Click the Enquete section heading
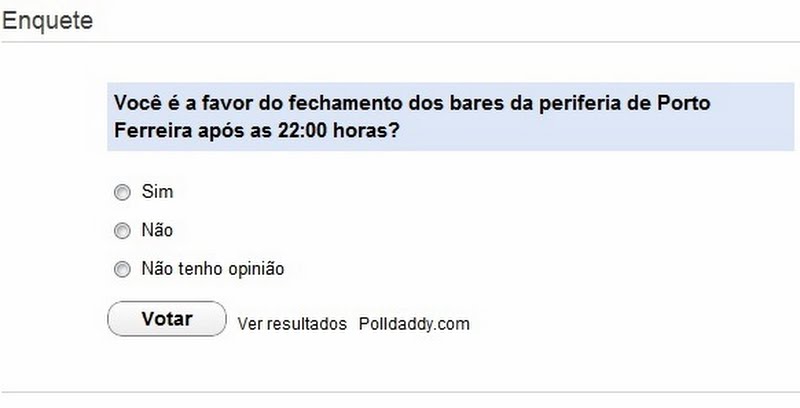Viewport: 800px width, 408px height. [47, 21]
